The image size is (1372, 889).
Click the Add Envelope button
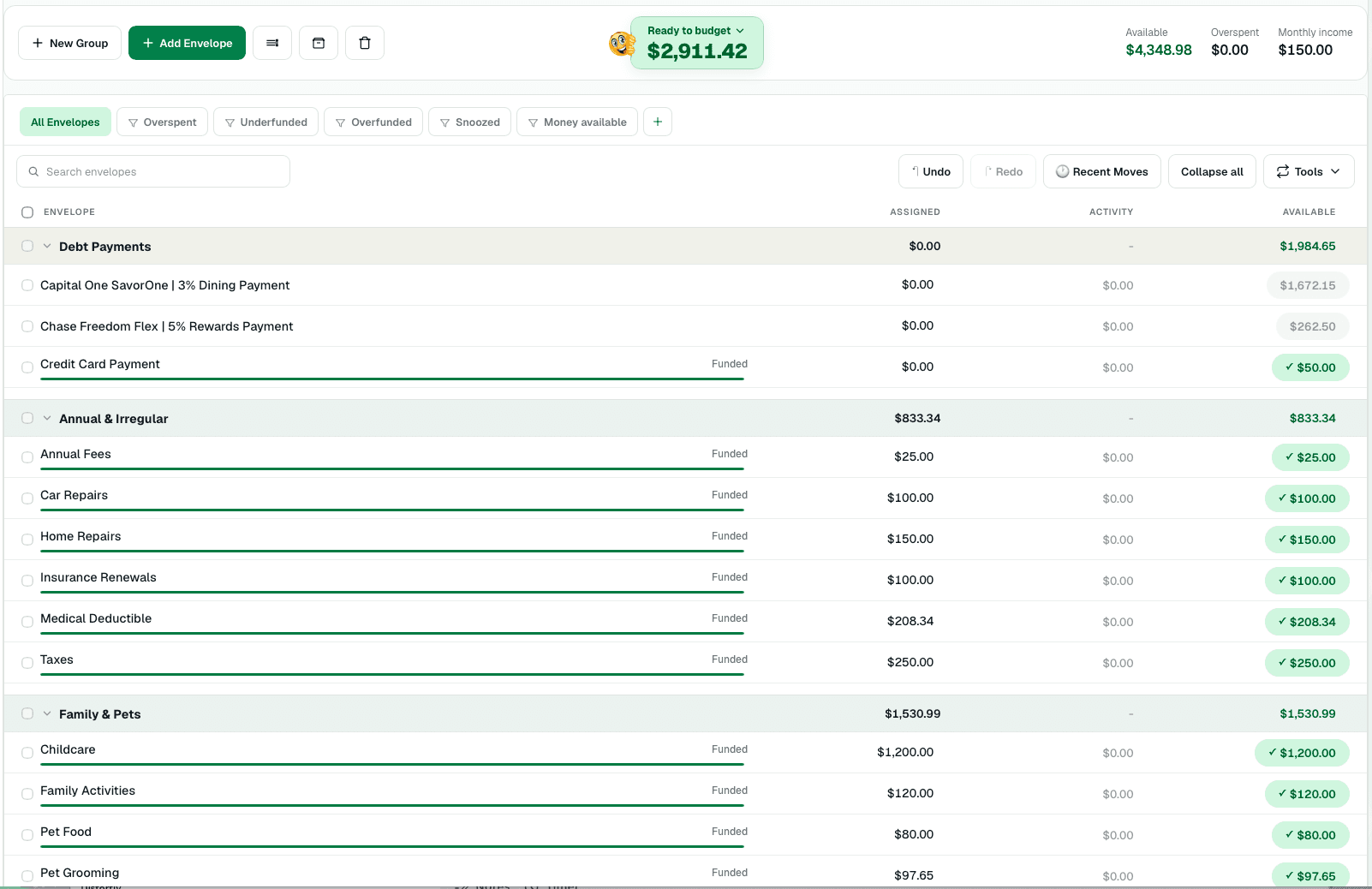(187, 43)
